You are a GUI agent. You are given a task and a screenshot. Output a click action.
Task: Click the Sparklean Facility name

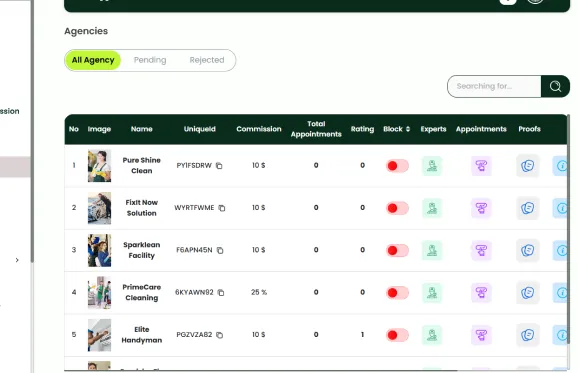(142, 250)
